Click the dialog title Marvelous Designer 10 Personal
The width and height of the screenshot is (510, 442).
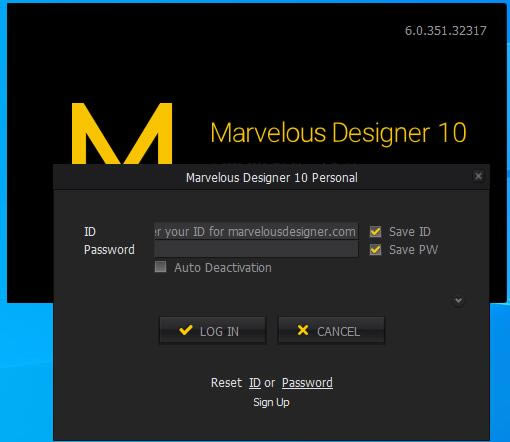(x=272, y=178)
